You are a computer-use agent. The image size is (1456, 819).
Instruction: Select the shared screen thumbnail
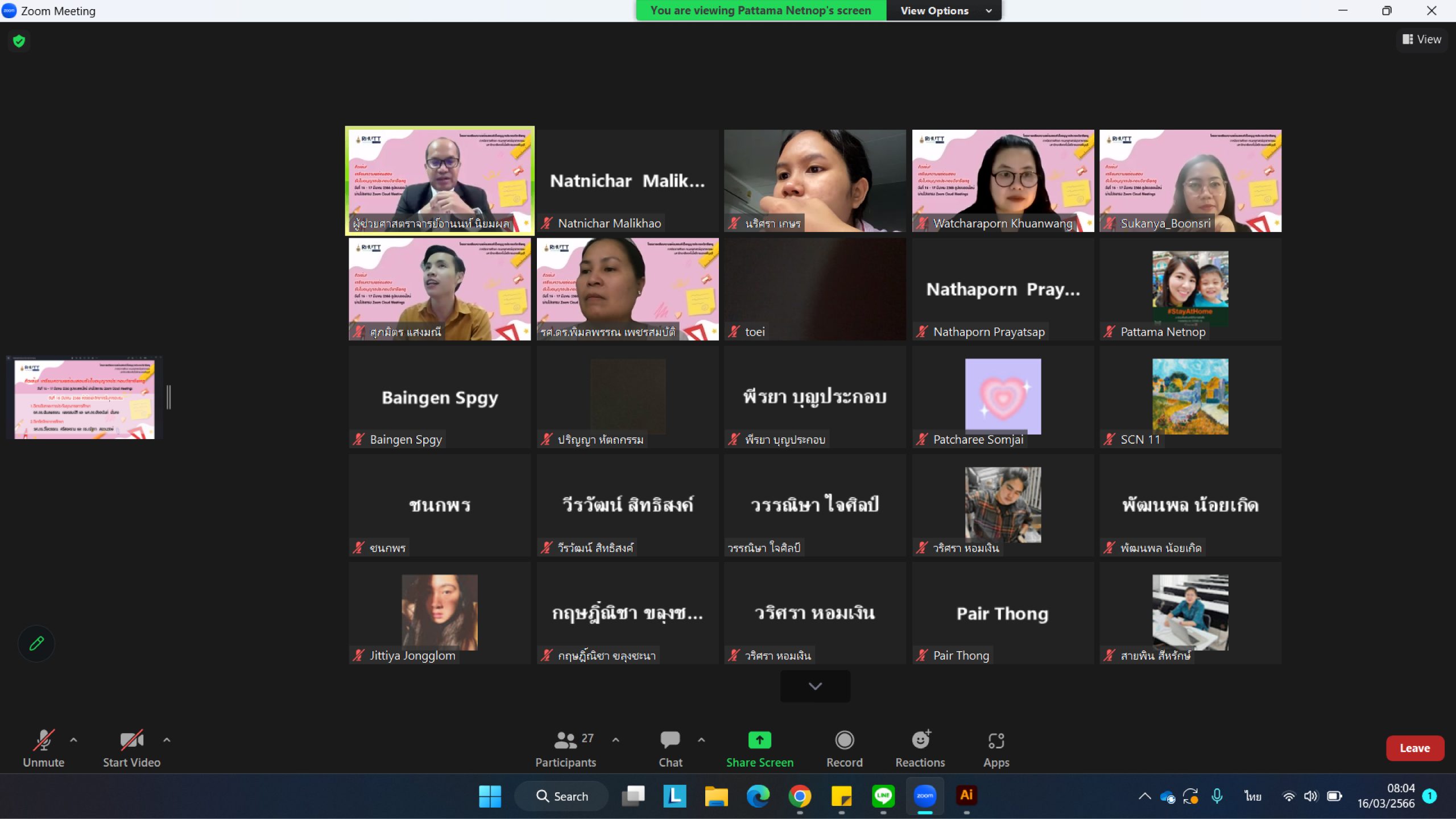click(x=84, y=398)
